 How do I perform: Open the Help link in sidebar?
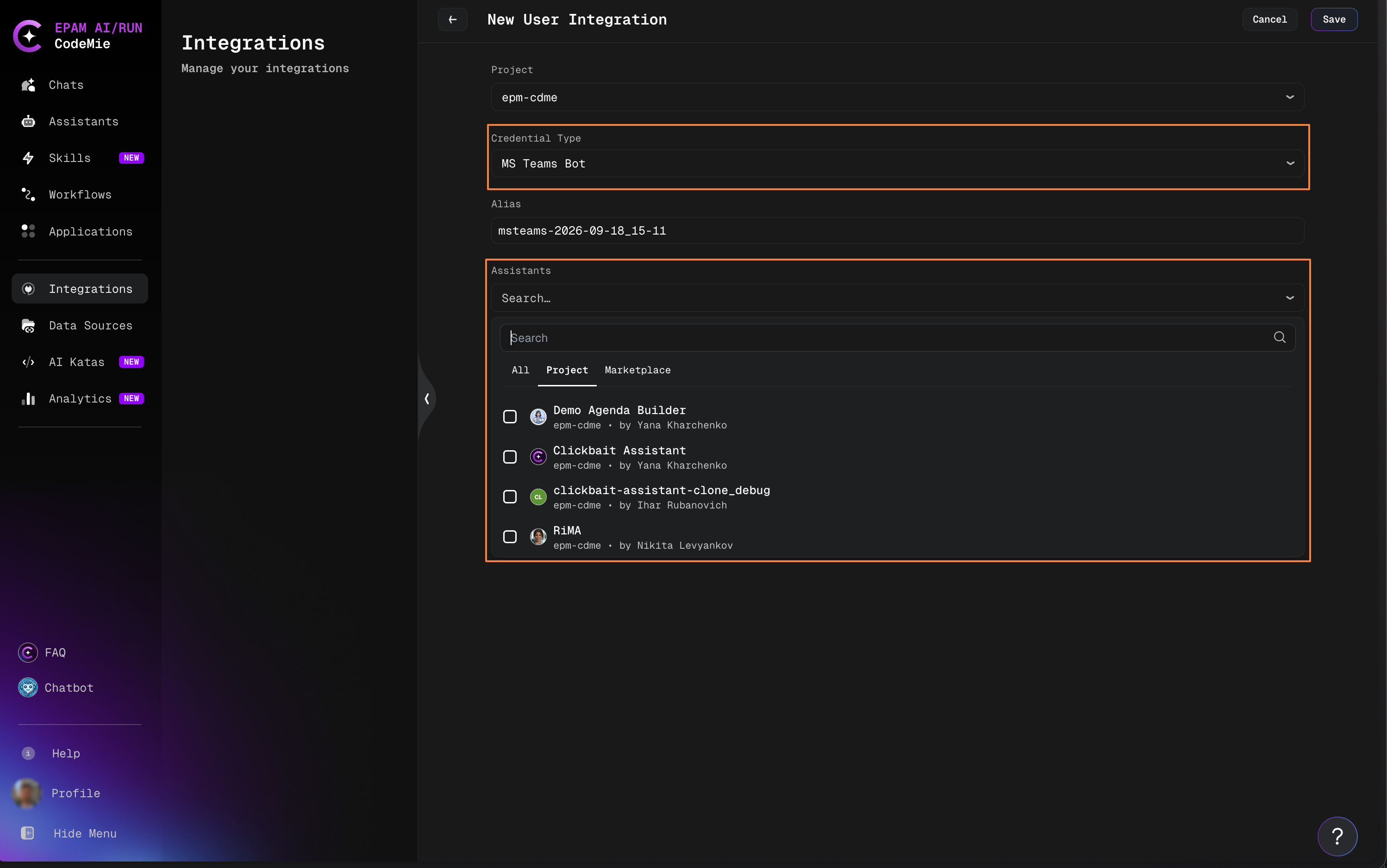point(66,753)
